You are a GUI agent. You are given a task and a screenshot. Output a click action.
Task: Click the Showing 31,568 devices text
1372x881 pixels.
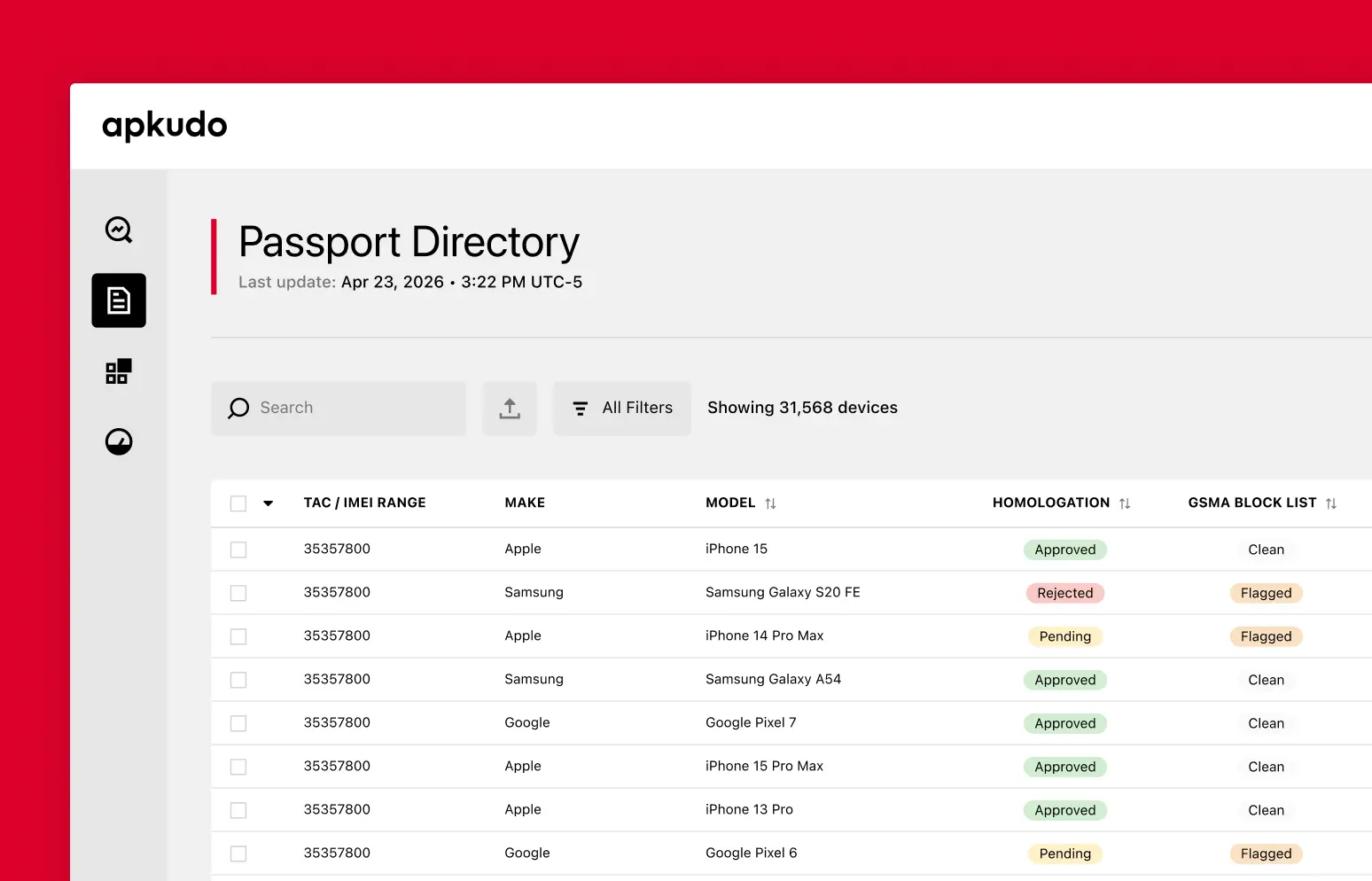[x=802, y=408]
